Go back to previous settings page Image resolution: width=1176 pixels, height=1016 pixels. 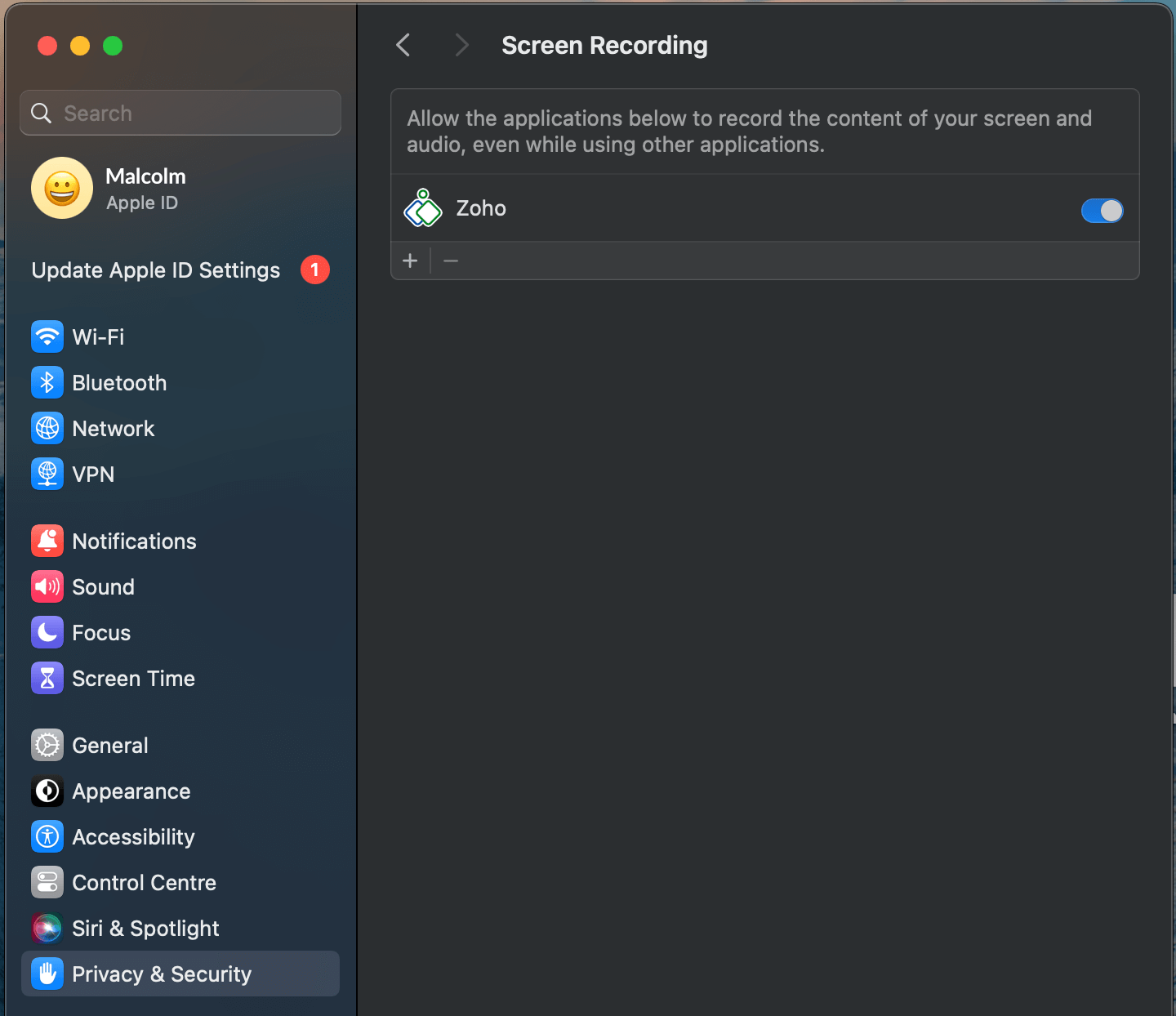pyautogui.click(x=403, y=45)
